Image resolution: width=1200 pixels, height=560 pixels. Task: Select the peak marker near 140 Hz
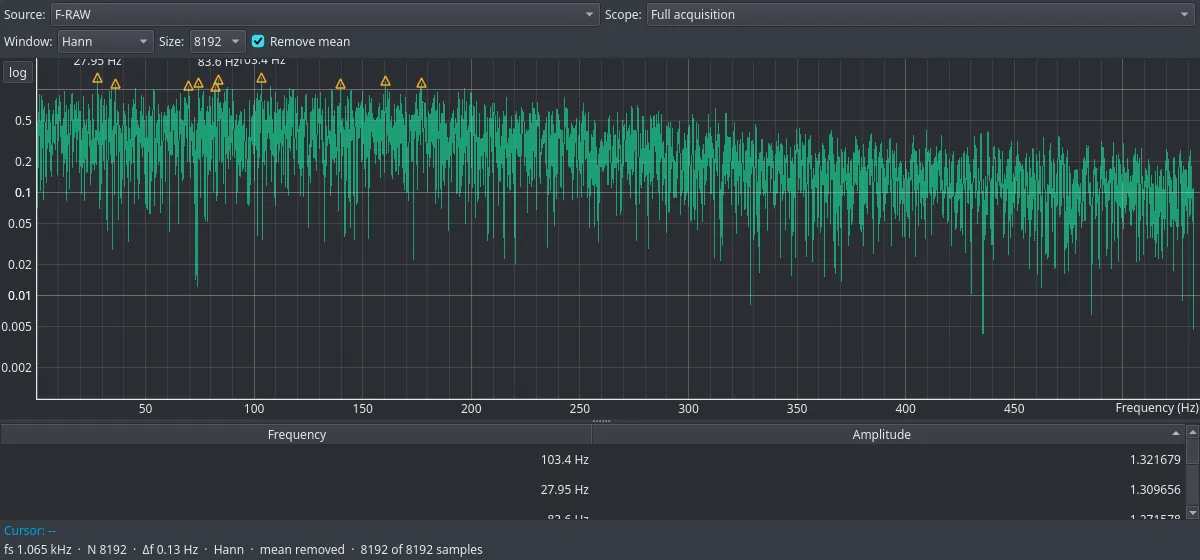[x=340, y=85]
